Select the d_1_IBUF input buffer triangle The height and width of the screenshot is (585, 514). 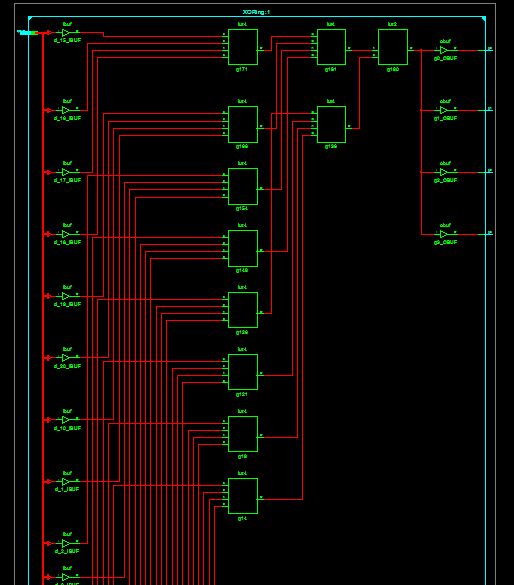click(66, 482)
